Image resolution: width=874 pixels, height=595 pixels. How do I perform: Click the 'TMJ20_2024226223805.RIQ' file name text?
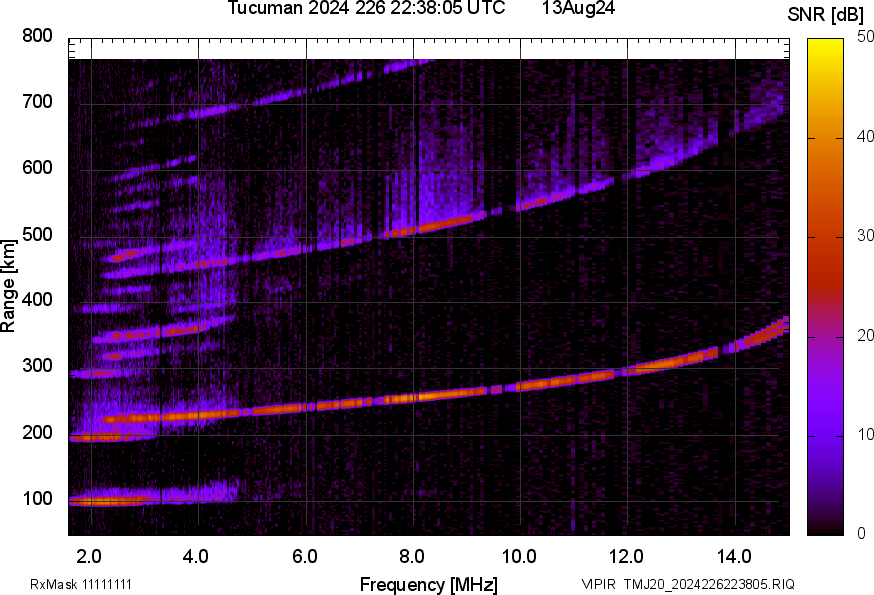(x=710, y=584)
